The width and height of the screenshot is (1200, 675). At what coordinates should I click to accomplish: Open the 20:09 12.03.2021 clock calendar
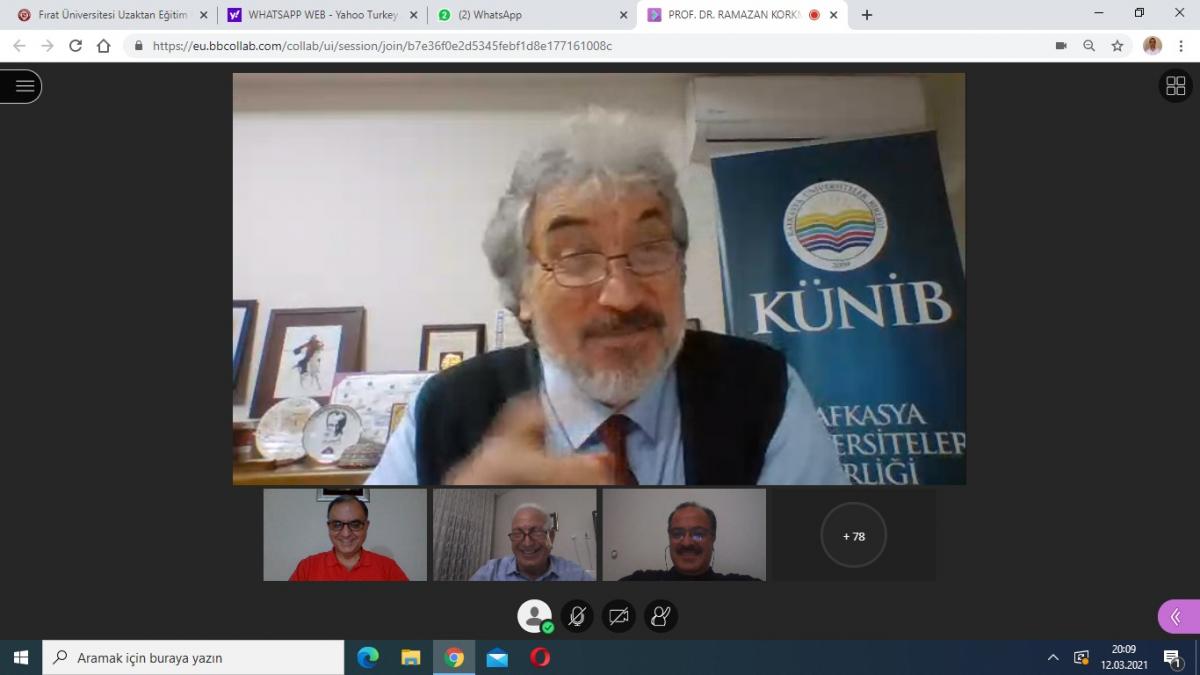point(1124,657)
